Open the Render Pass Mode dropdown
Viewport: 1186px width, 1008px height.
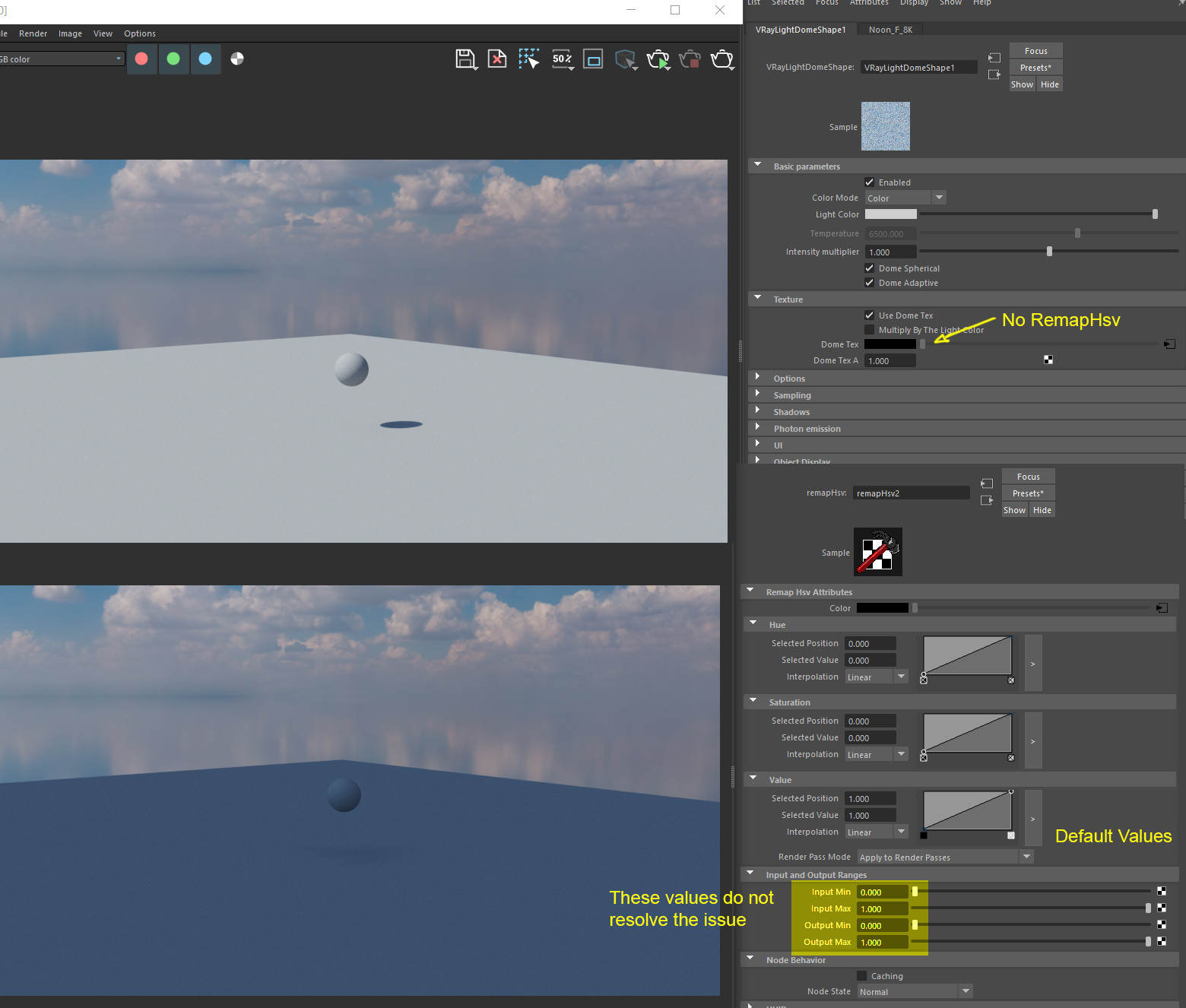946,857
